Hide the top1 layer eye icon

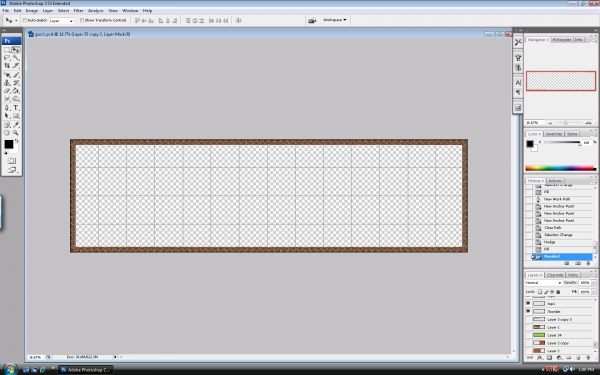pyautogui.click(x=528, y=303)
